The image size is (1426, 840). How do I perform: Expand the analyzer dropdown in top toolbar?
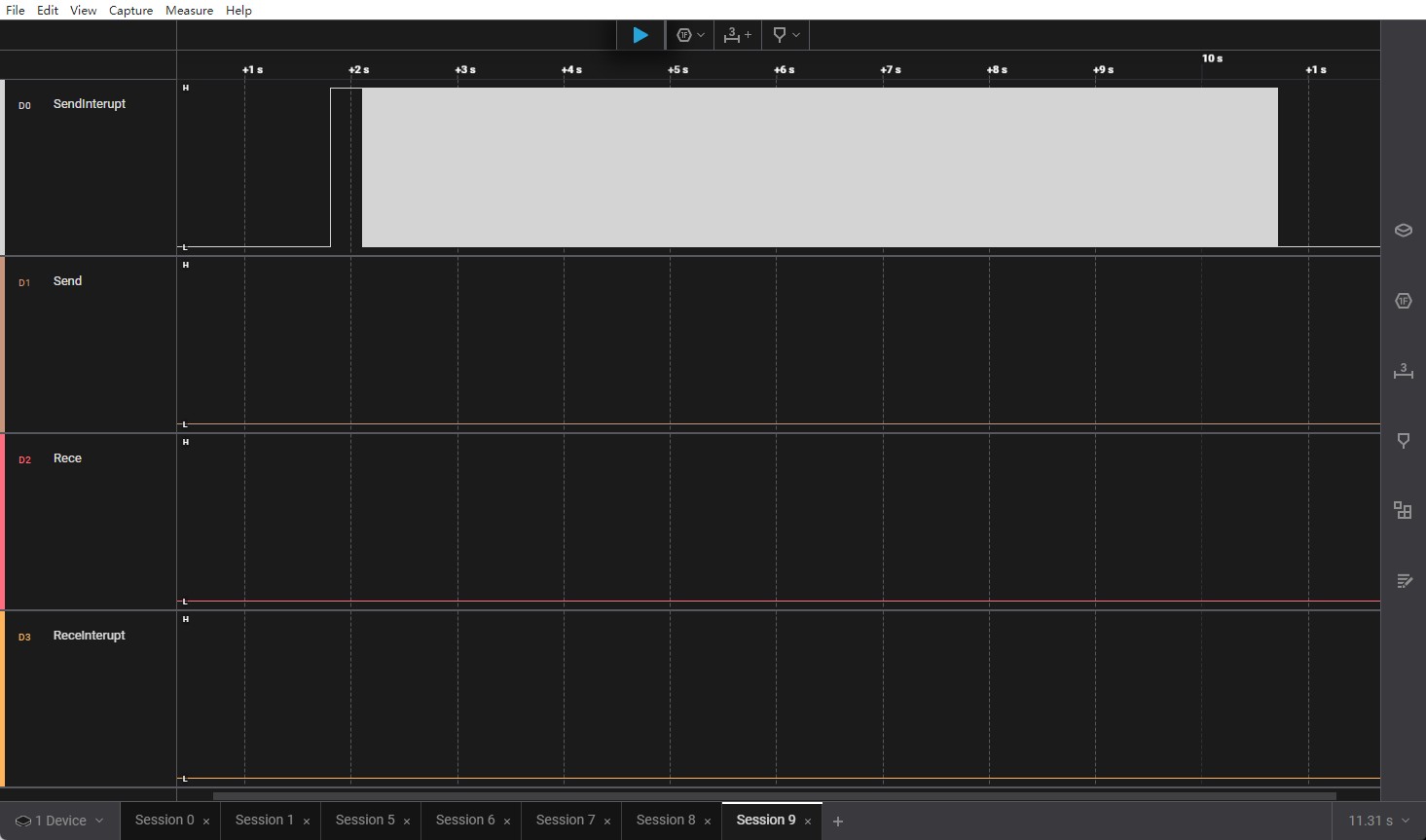[690, 35]
